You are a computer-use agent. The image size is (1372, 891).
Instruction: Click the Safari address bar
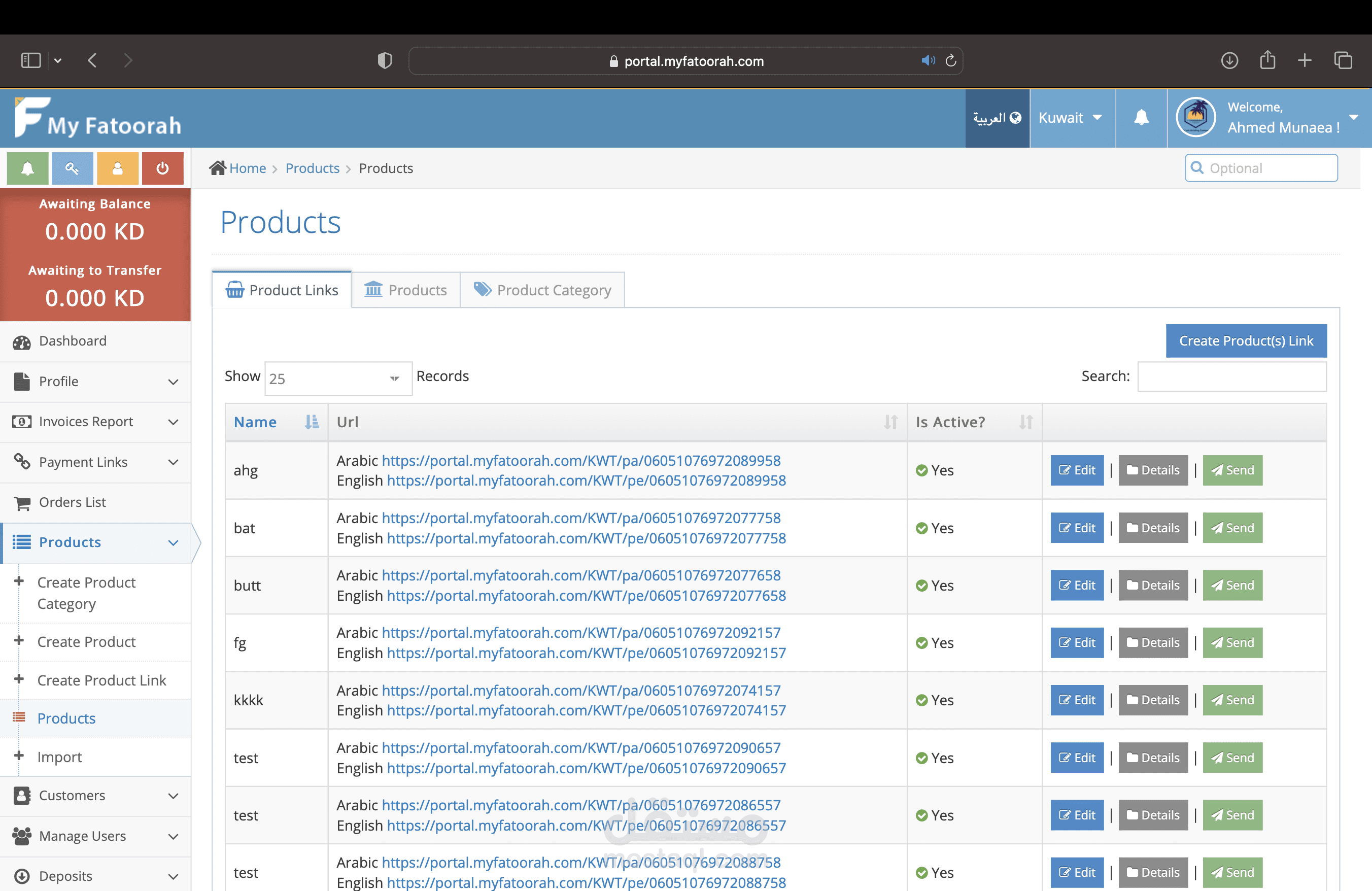[685, 60]
